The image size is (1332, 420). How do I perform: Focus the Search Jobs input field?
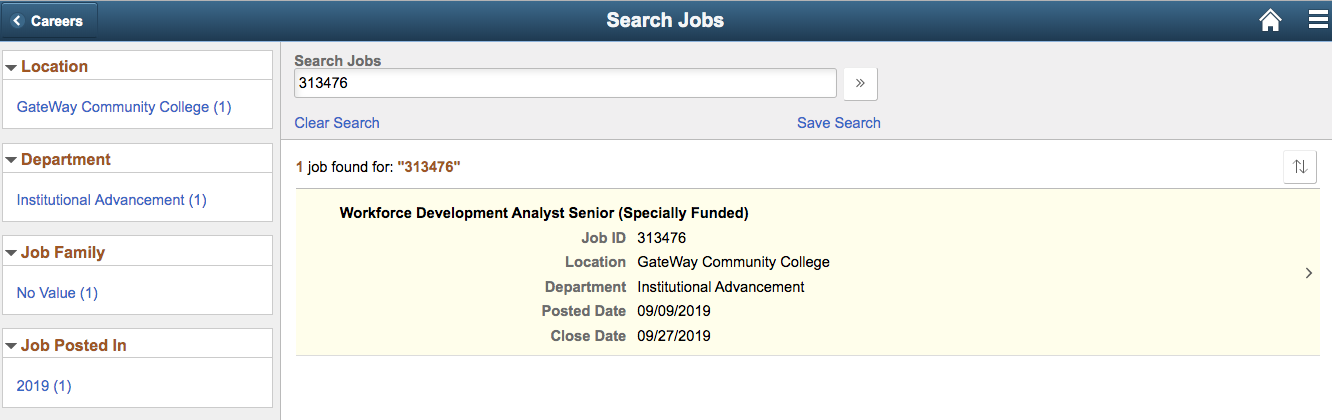(x=565, y=83)
